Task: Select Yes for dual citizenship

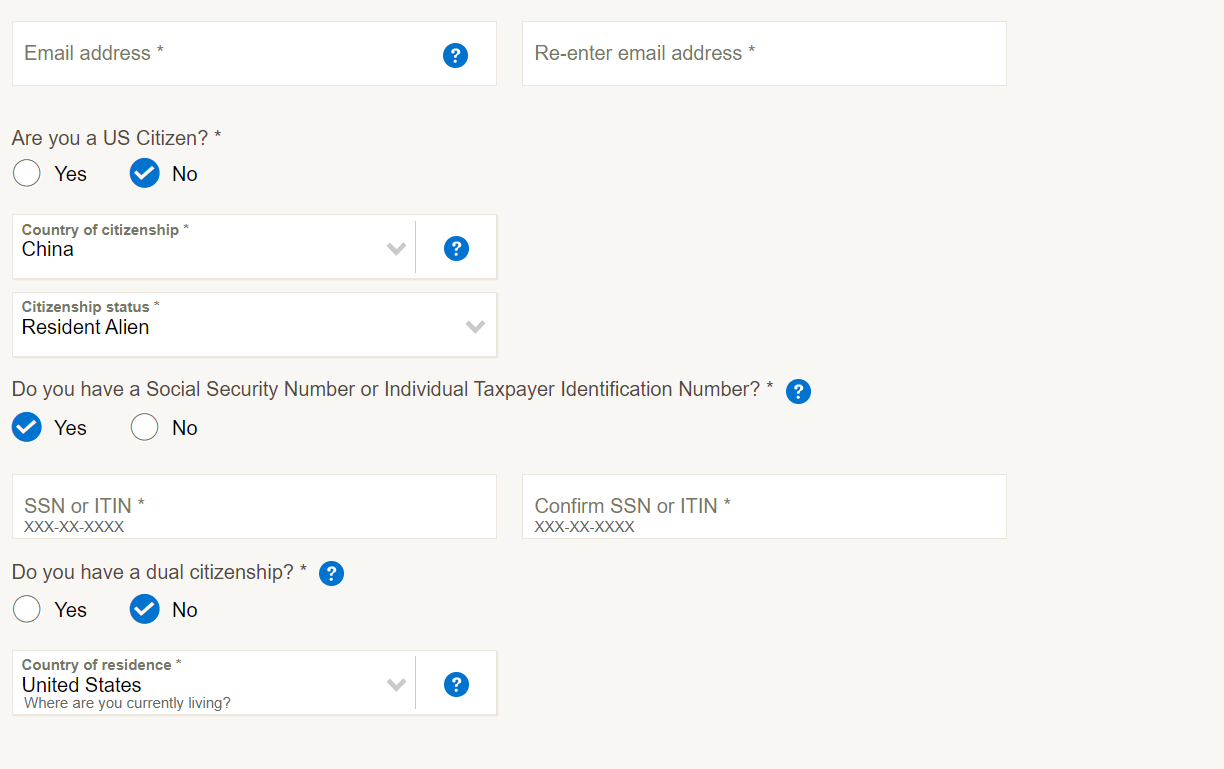Action: pos(27,610)
